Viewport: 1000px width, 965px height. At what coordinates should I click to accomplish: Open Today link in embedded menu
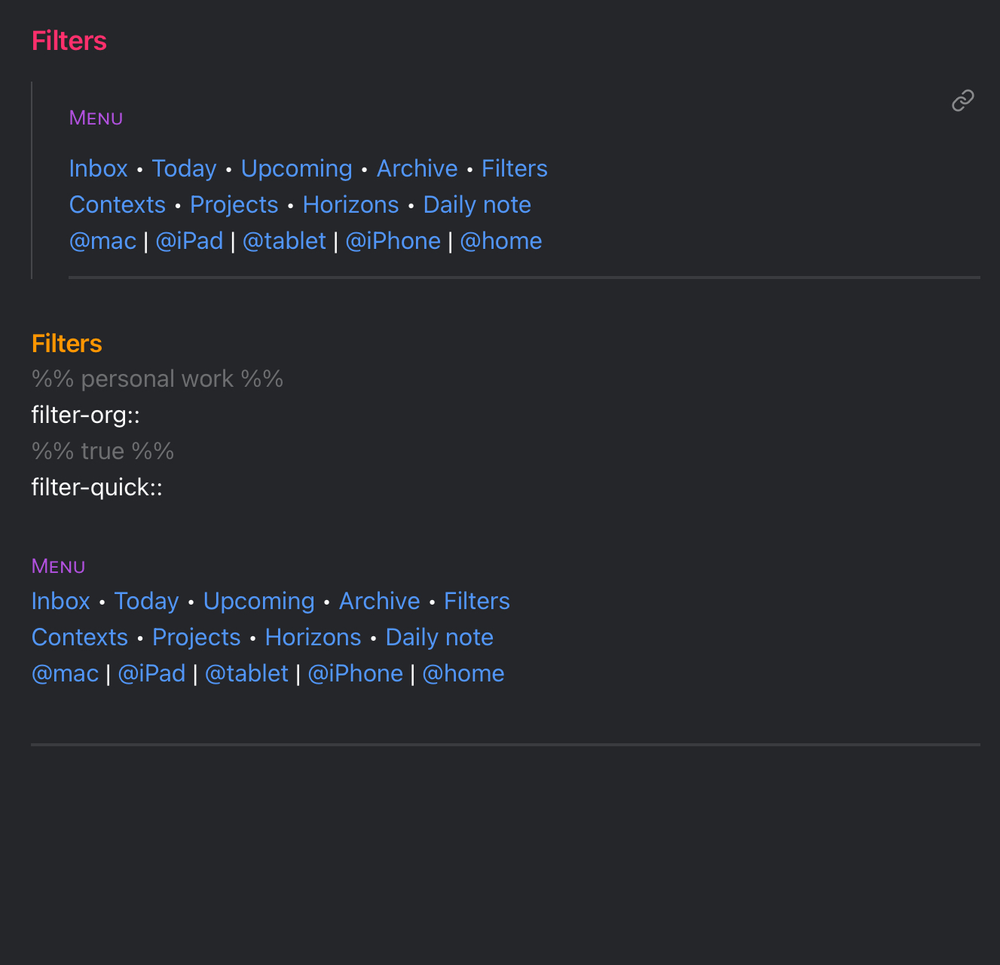tap(184, 169)
